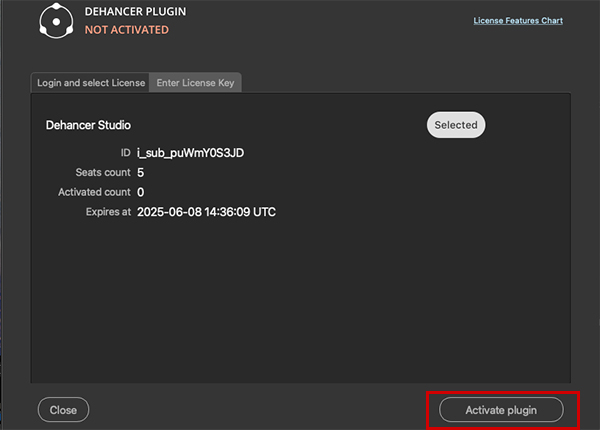Image resolution: width=600 pixels, height=430 pixels.
Task: Click the Seats count label
Action: point(103,173)
